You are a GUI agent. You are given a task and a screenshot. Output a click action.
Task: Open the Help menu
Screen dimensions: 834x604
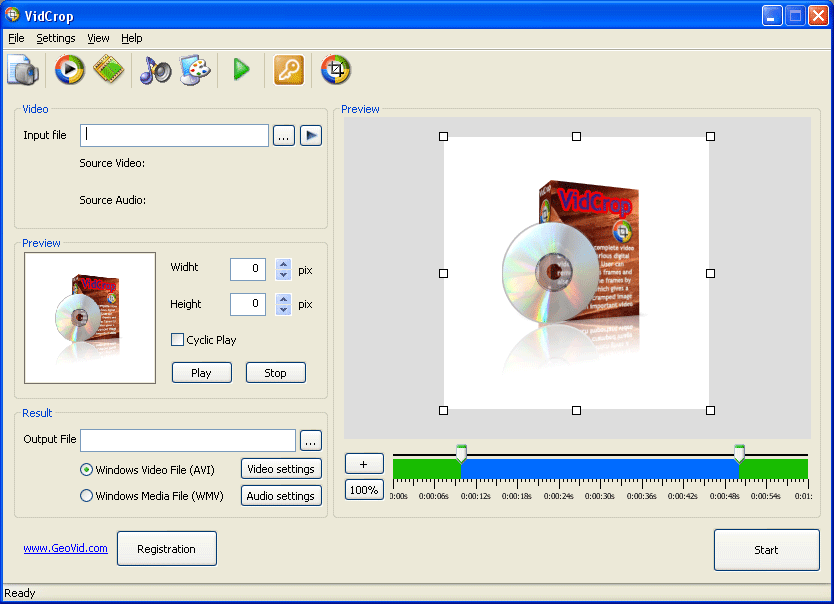(131, 38)
